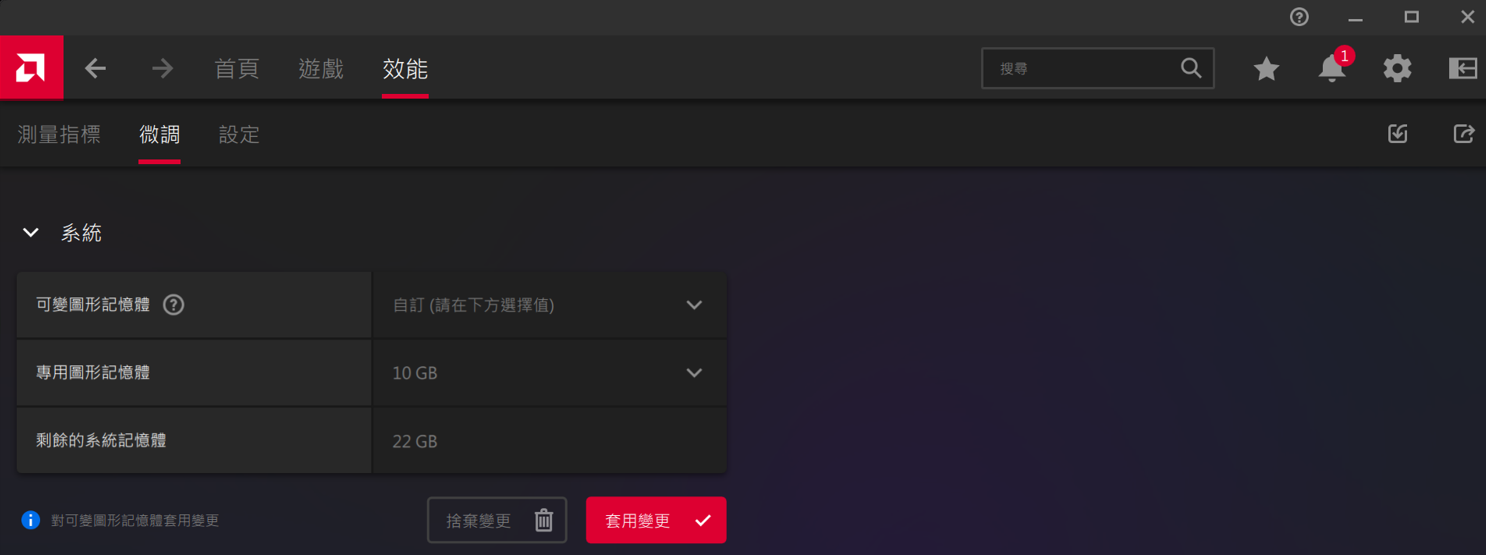Open the 專用圖形記憶體 10 GB dropdown

[x=549, y=373]
